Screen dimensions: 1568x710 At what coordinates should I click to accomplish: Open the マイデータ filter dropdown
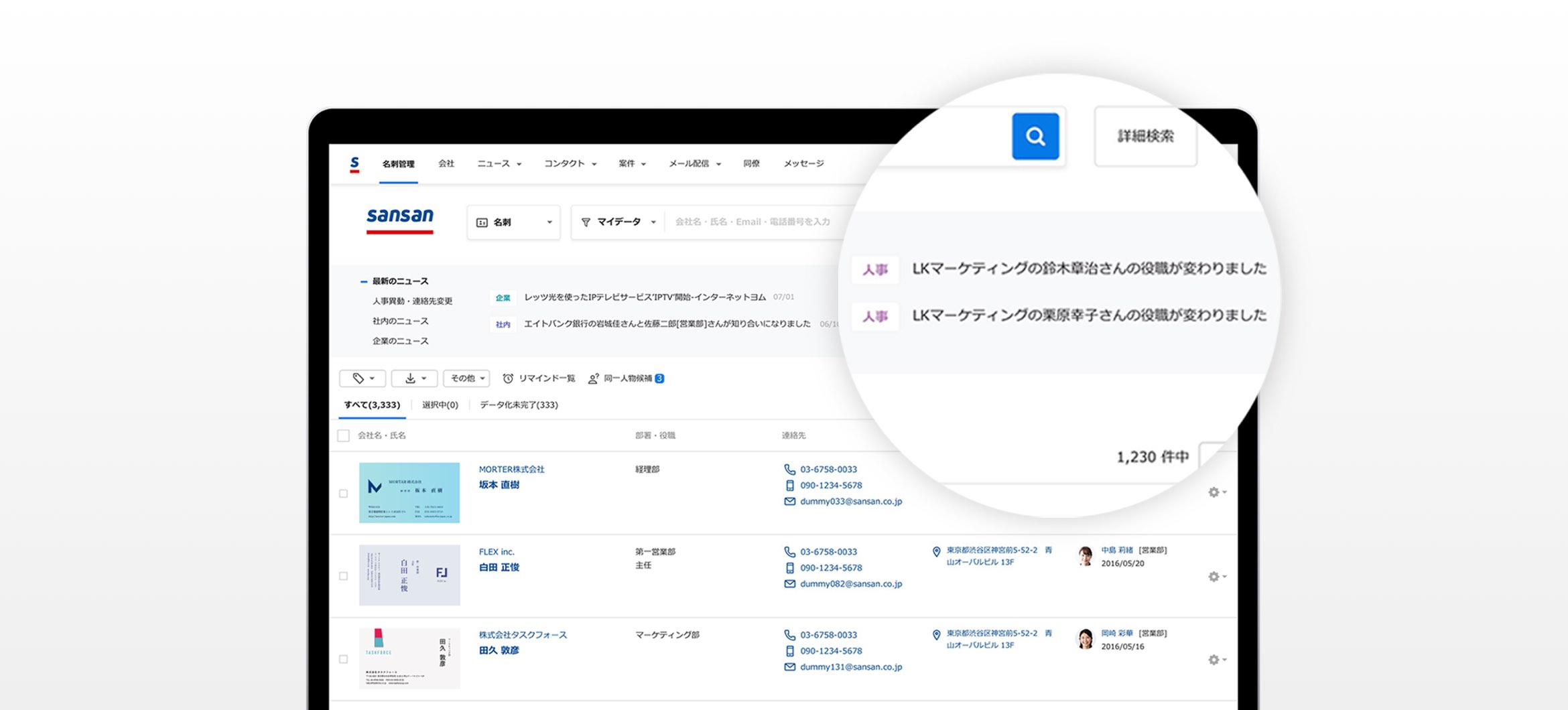click(618, 222)
